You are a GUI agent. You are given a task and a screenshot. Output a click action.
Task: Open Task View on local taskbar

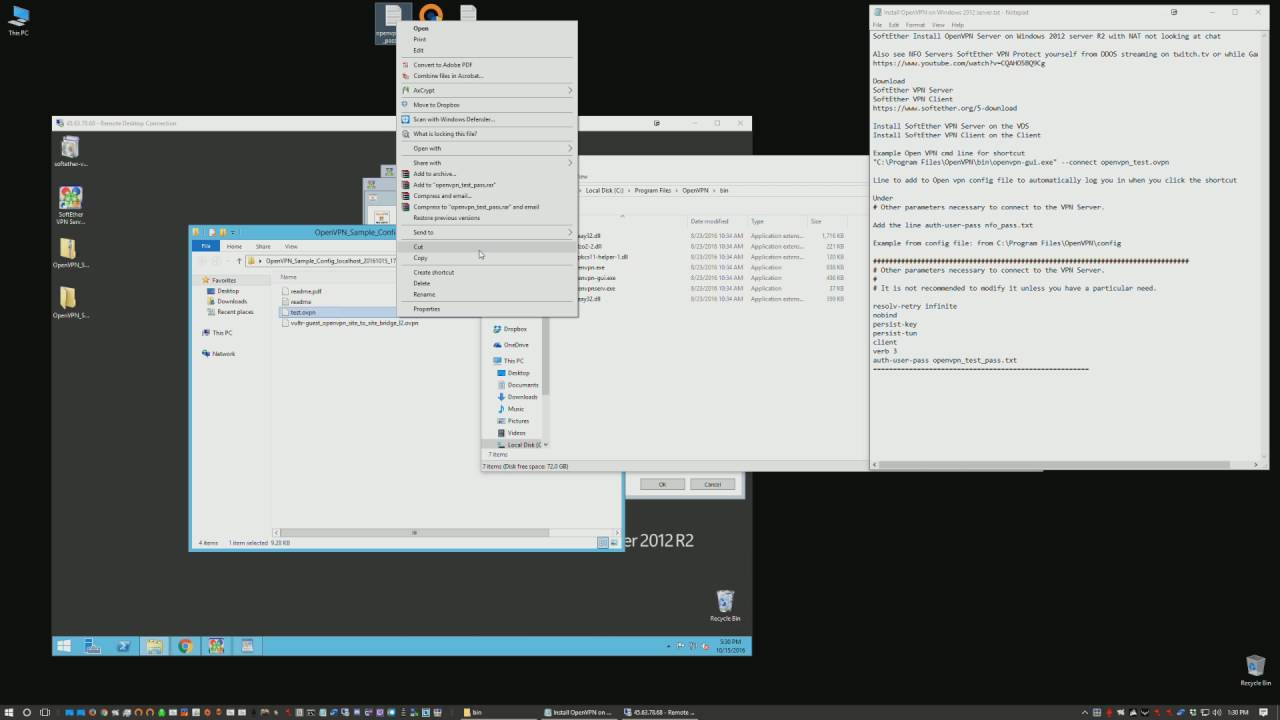click(45, 712)
